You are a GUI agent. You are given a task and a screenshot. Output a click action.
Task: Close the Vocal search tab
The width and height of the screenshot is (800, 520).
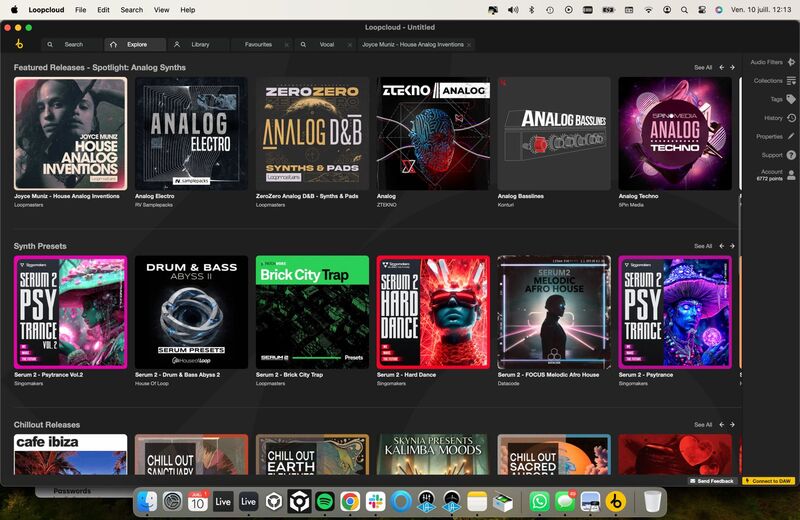tap(349, 45)
